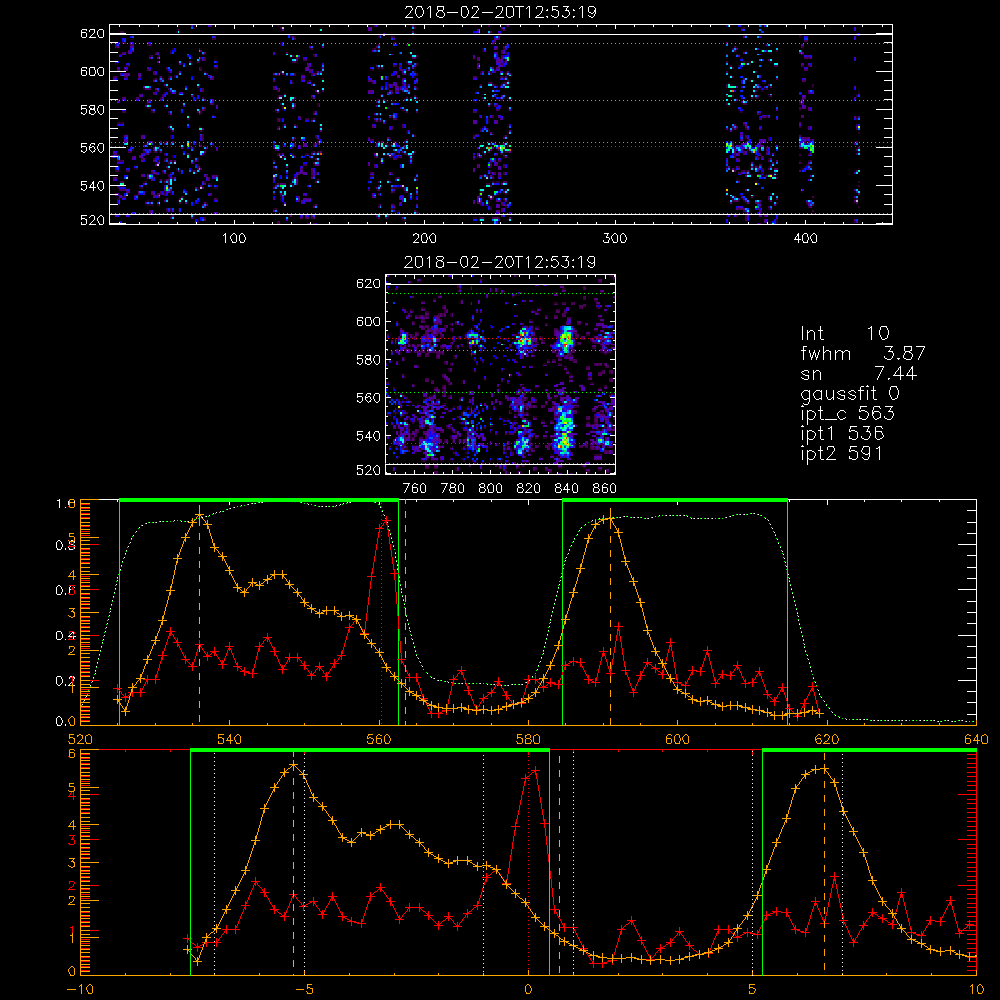Click the 'ipt2 591' text
This screenshot has width=1000, height=1000.
pos(842,453)
